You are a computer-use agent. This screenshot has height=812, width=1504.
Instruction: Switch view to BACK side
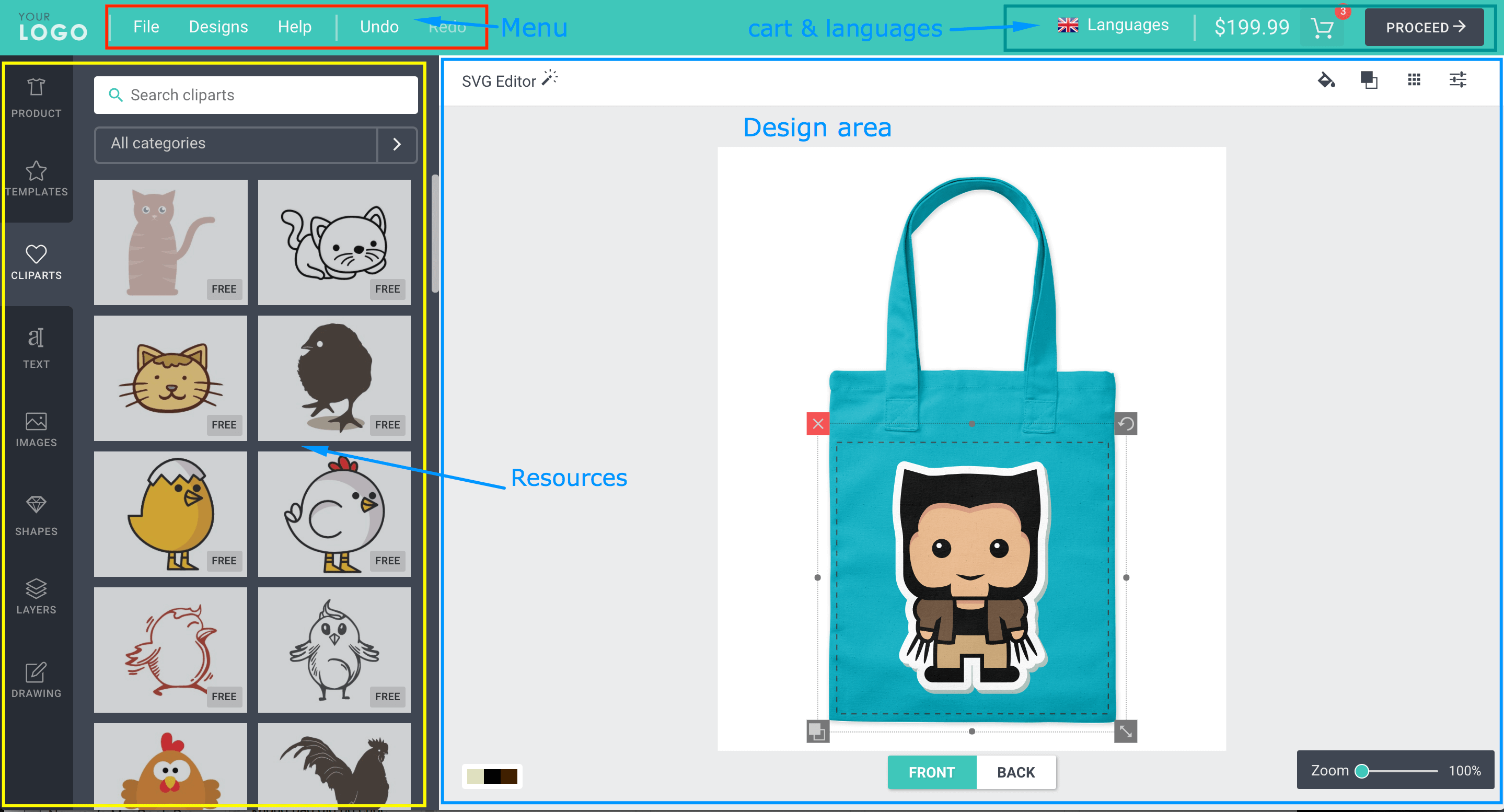point(1015,772)
